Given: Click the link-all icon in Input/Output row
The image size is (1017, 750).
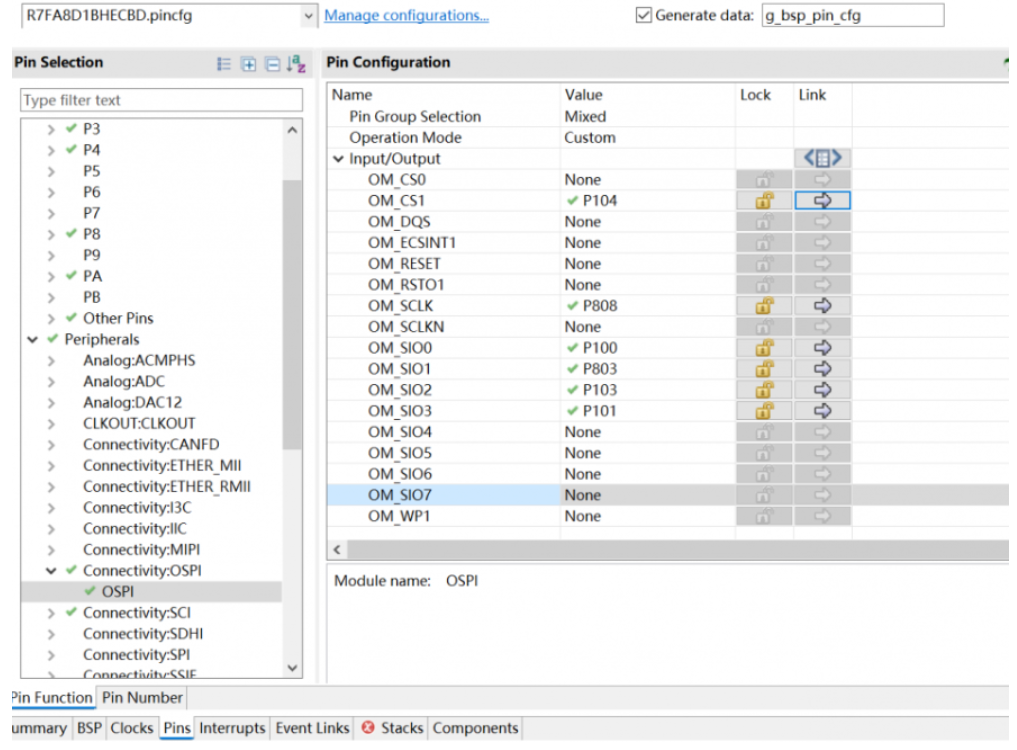Looking at the screenshot, I should 823,159.
